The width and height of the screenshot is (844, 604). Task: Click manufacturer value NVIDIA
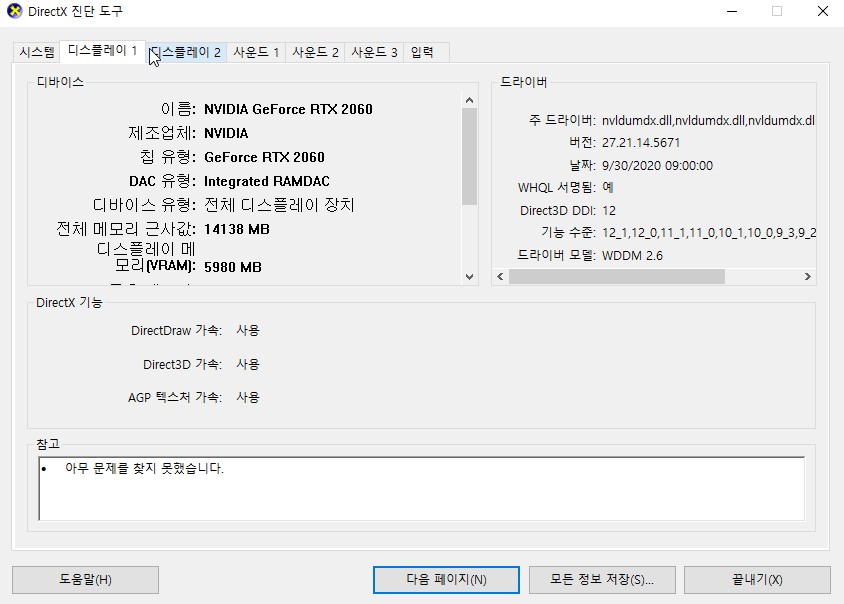pos(226,134)
